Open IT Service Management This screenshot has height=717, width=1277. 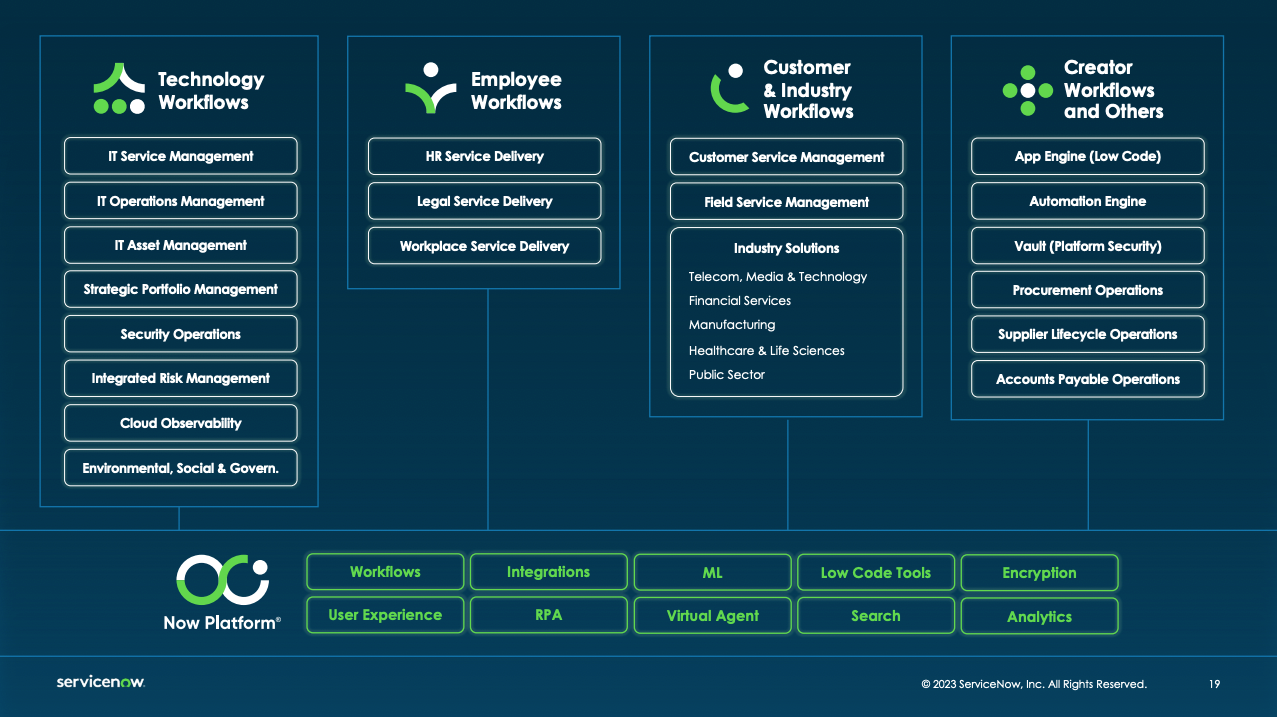180,156
